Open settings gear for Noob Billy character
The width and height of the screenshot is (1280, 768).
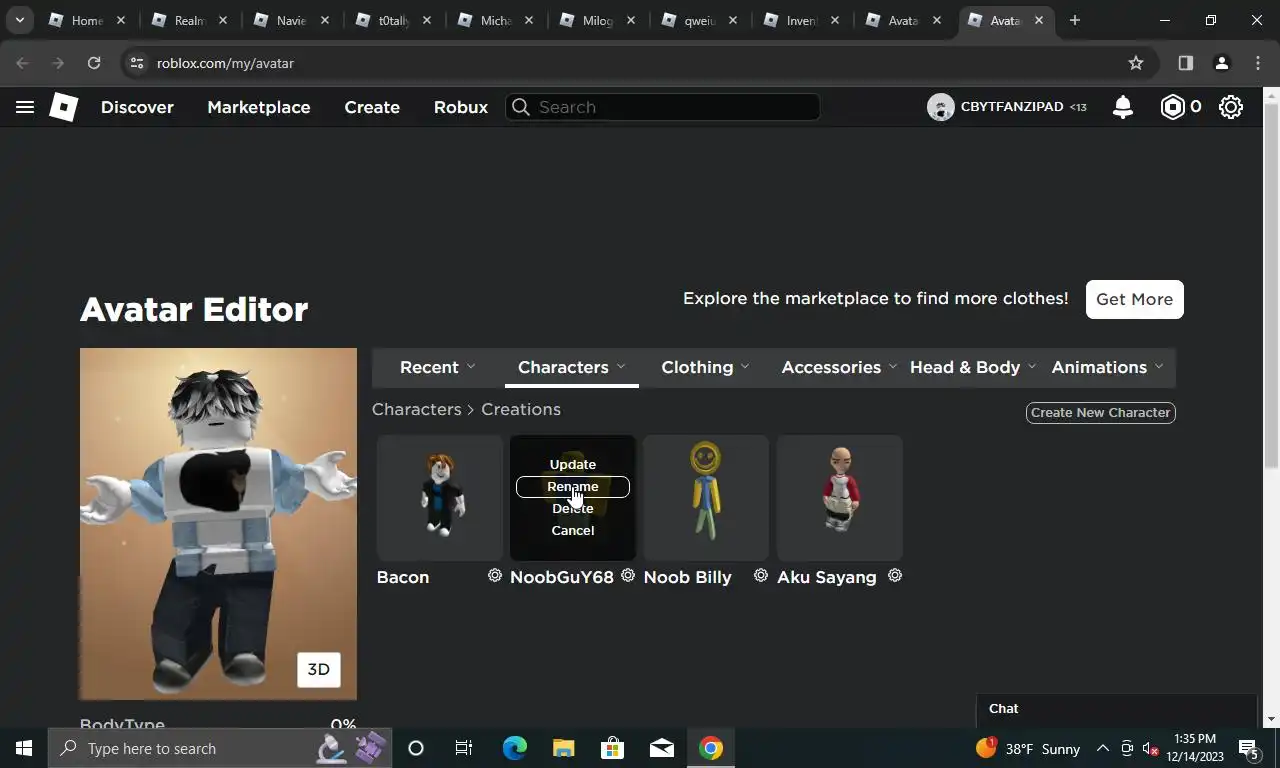[761, 576]
